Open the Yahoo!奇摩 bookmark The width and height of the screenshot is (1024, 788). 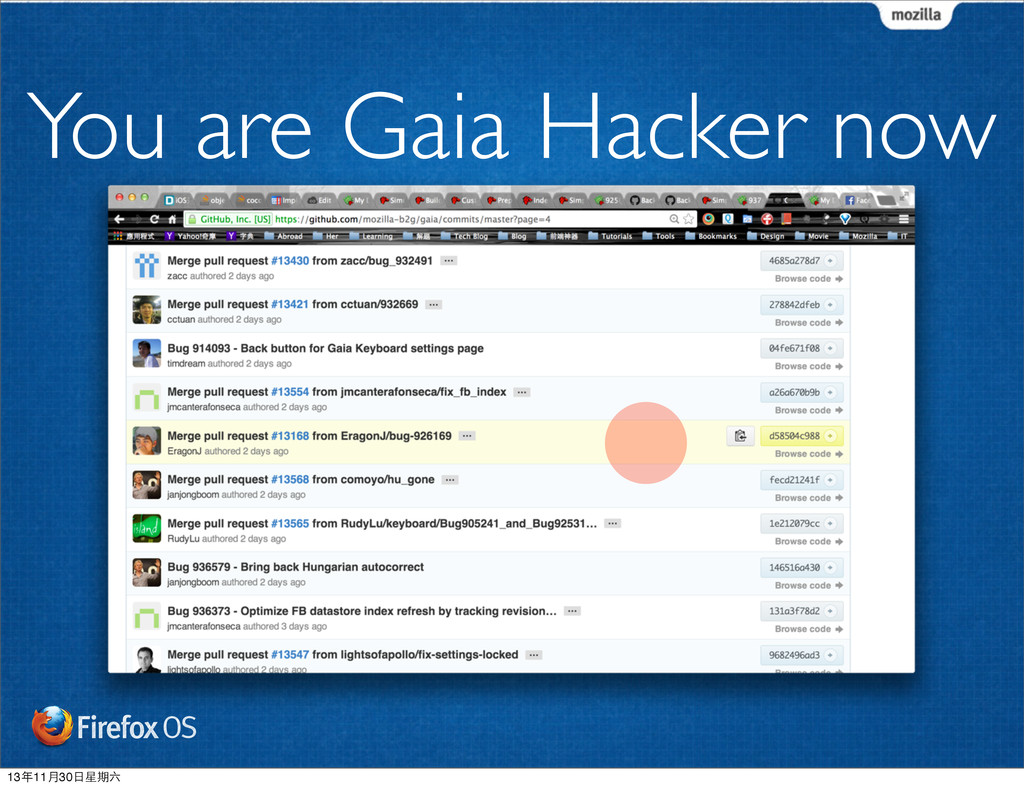click(x=190, y=236)
